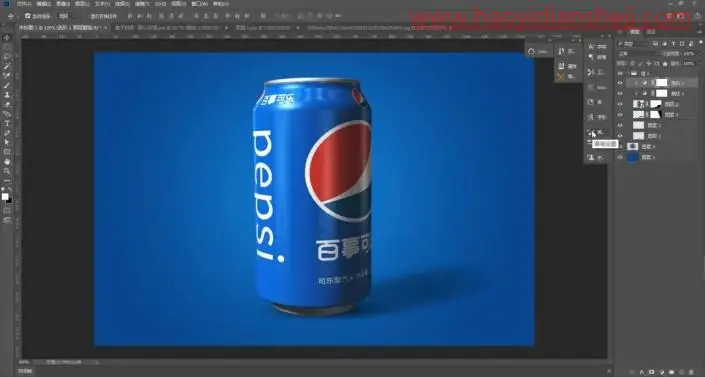
Task: Select the Rectangle shape tool
Action: tap(7, 152)
